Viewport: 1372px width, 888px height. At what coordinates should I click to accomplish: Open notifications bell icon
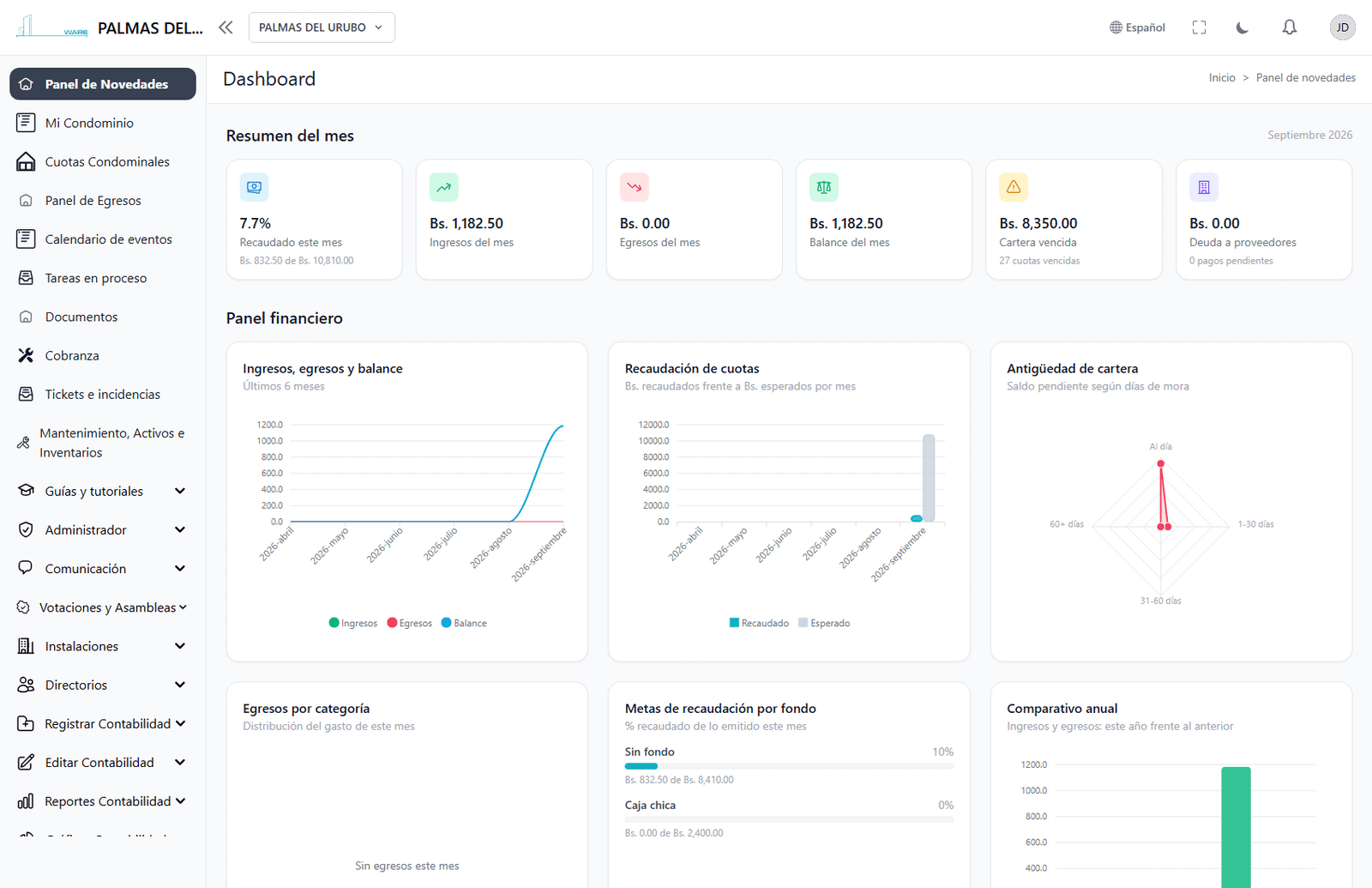click(x=1289, y=27)
